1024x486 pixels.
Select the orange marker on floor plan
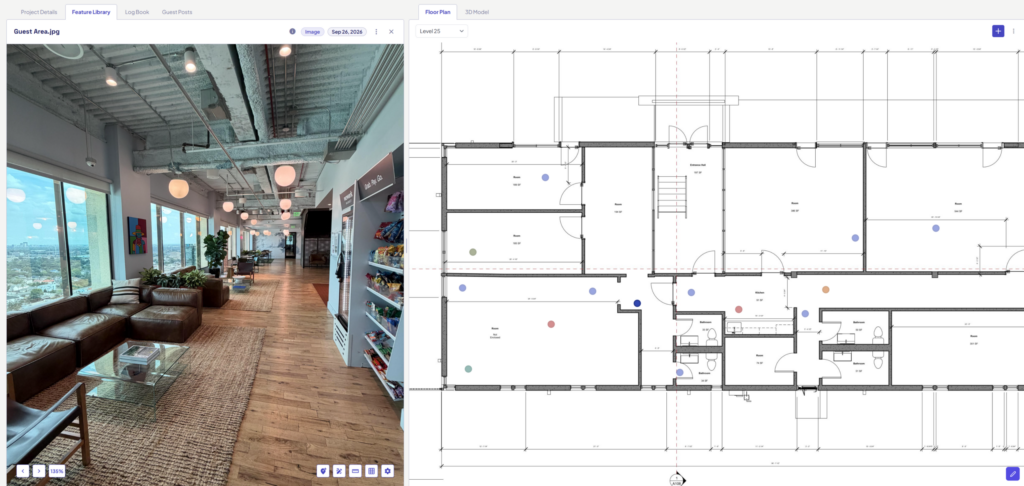[x=825, y=289]
